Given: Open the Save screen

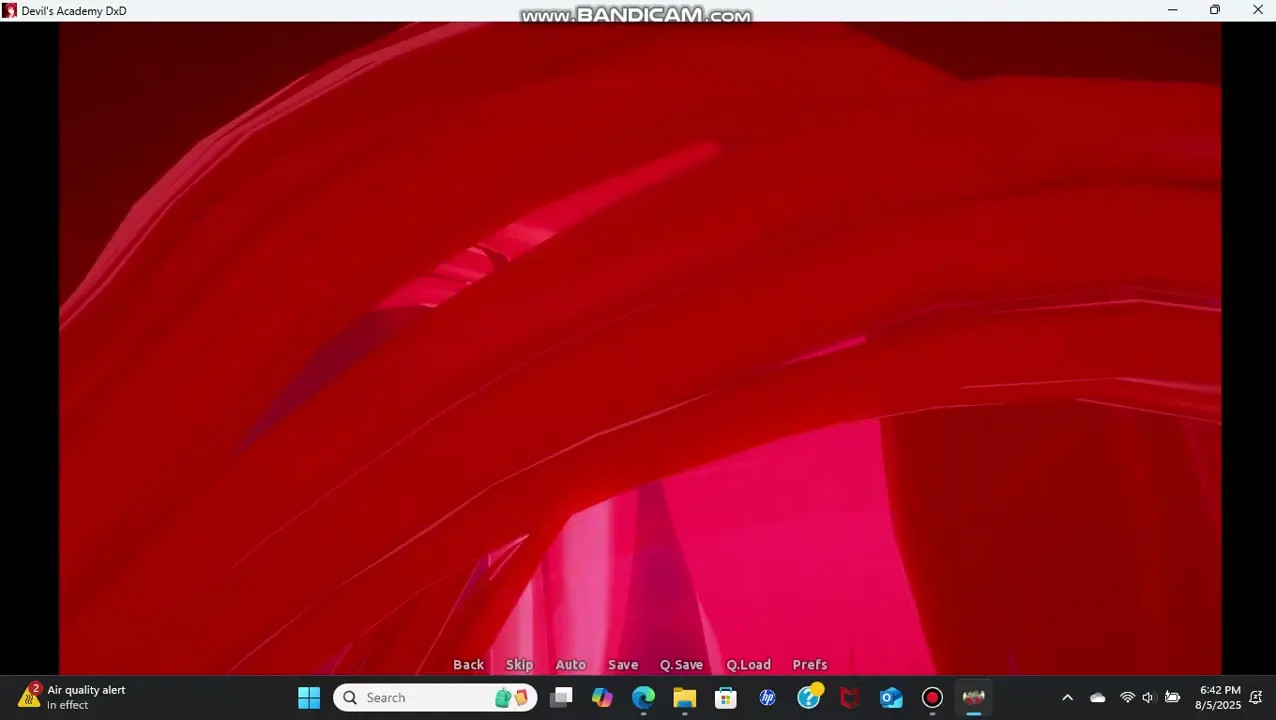Looking at the screenshot, I should [623, 664].
